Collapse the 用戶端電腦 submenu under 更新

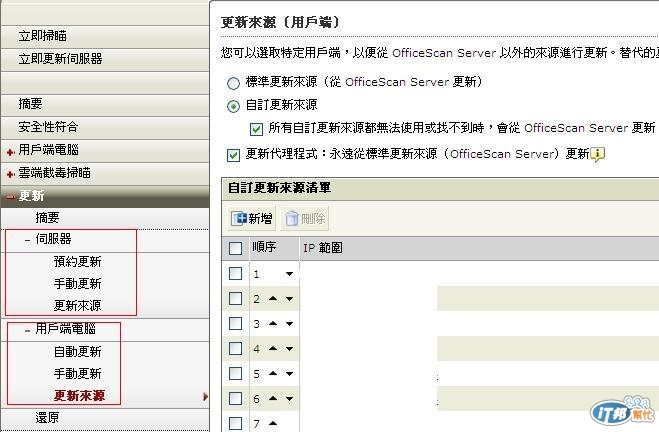(x=27, y=331)
